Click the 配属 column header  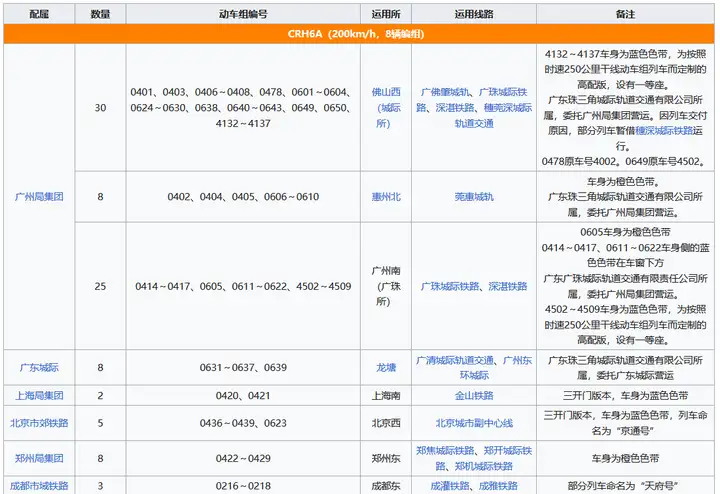39,14
